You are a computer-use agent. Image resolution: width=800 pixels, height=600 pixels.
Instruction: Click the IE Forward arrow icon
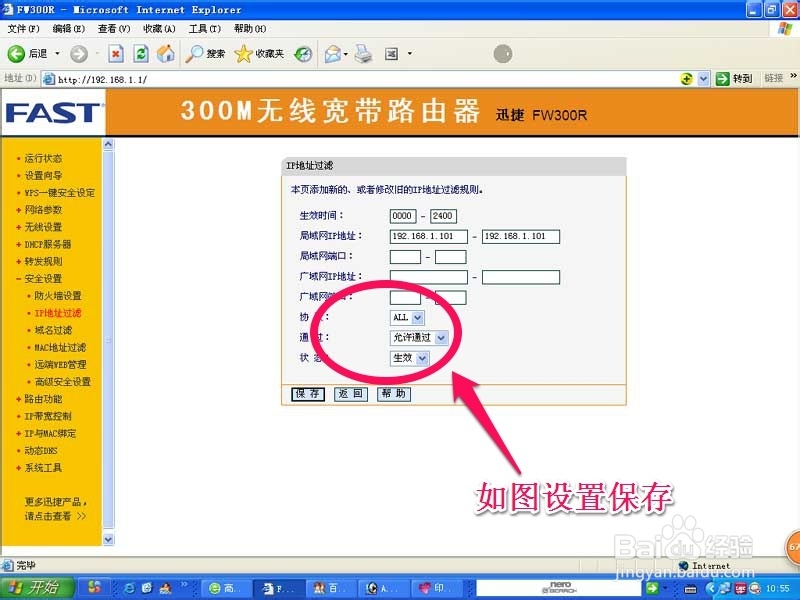[x=79, y=54]
